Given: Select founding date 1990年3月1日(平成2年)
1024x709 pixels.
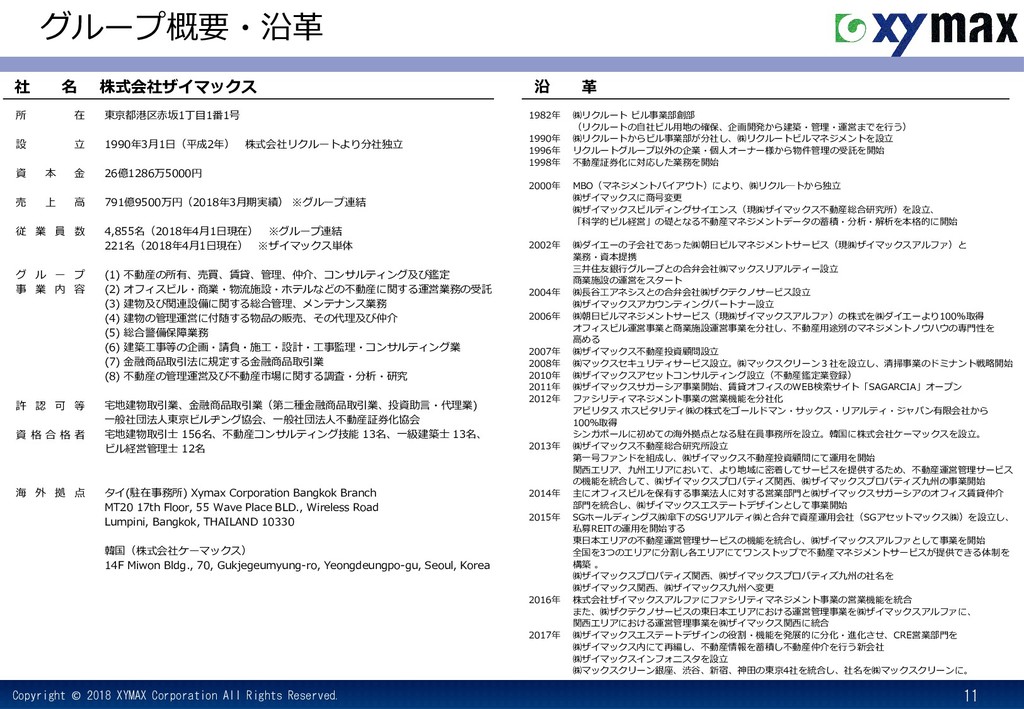Looking at the screenshot, I should coord(167,144).
